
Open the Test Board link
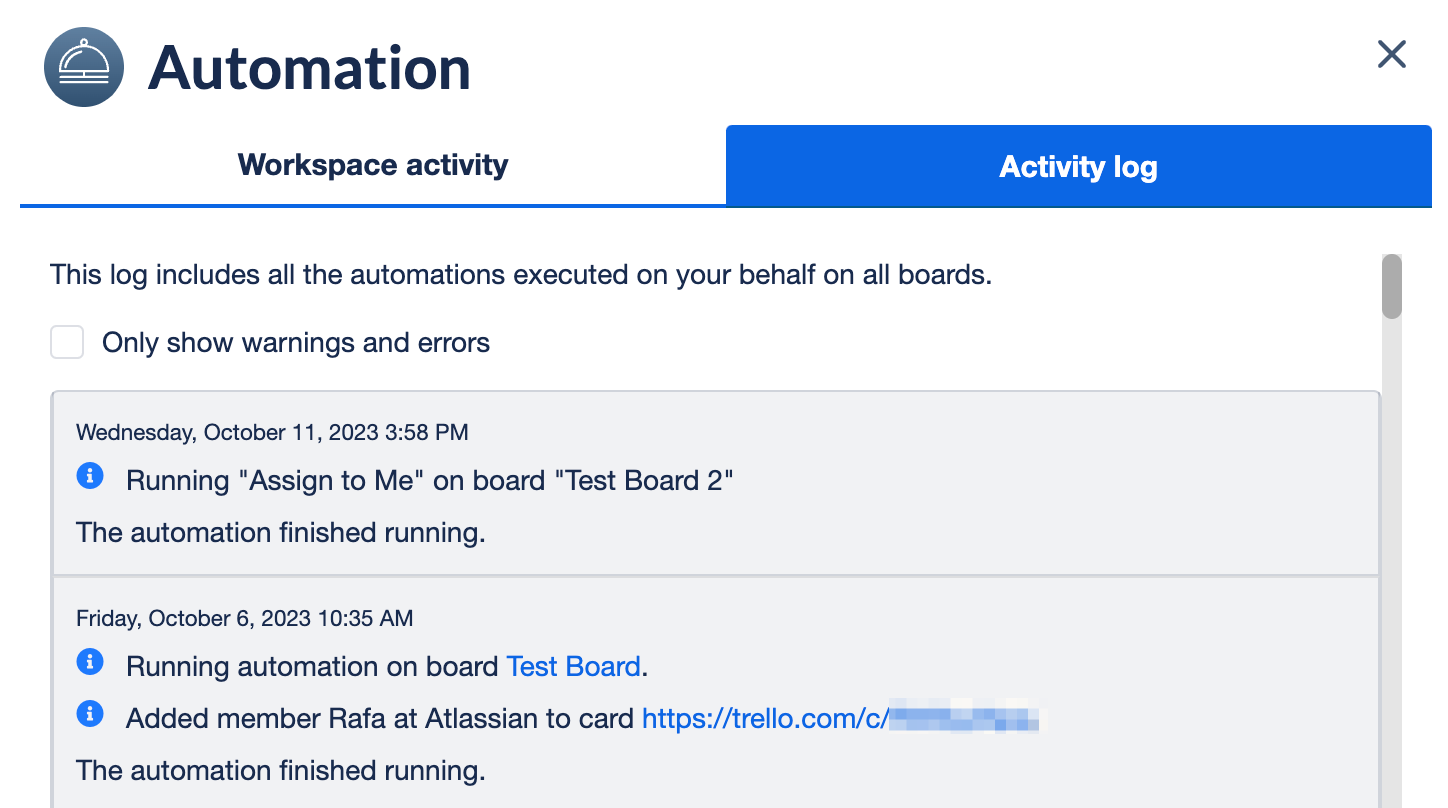(573, 667)
